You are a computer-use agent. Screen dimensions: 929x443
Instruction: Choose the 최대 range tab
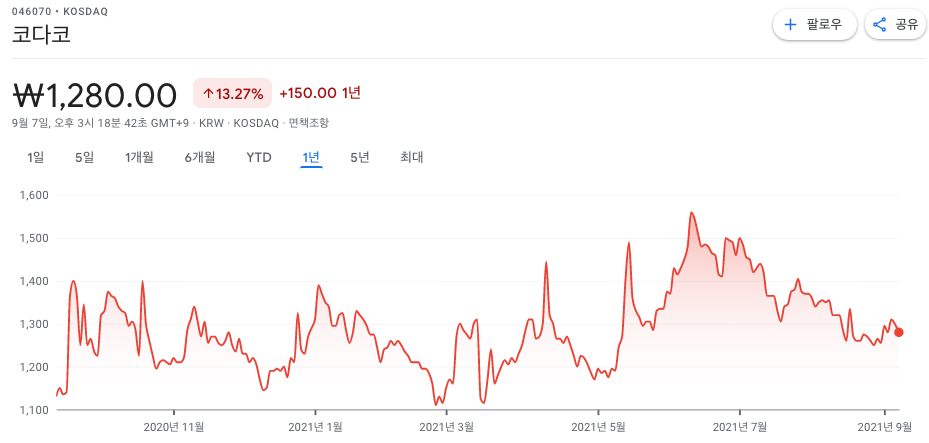tap(411, 158)
